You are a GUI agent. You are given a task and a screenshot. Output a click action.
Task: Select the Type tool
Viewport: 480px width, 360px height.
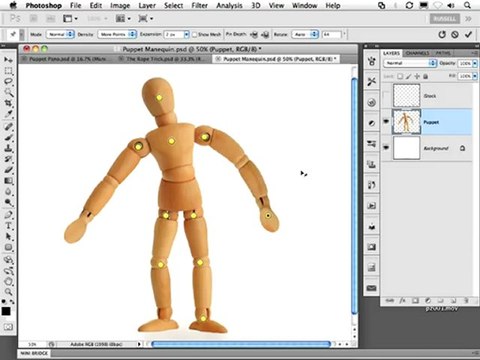tap(8, 226)
